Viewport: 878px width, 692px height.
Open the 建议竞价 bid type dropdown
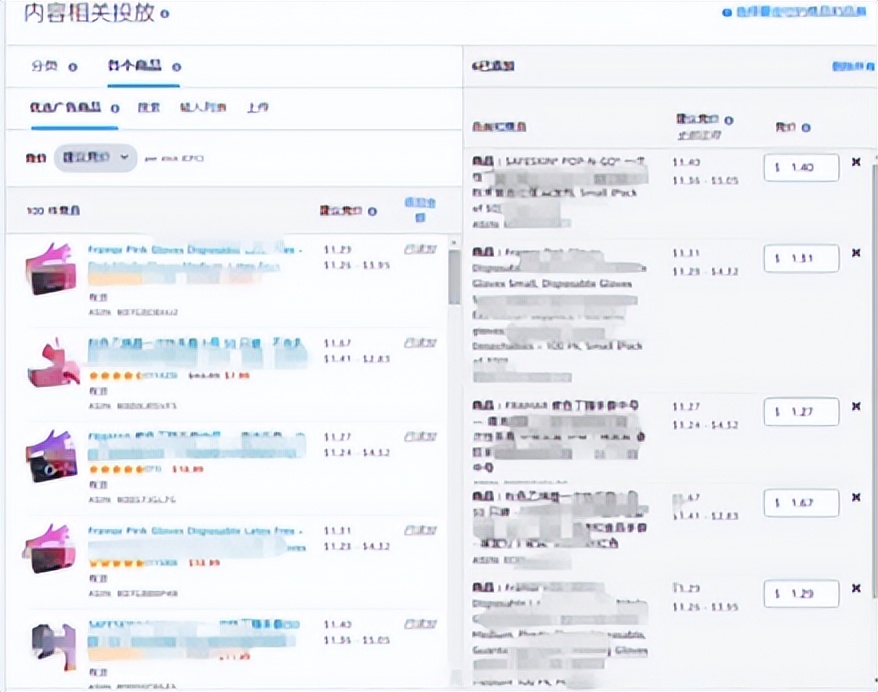[x=95, y=157]
